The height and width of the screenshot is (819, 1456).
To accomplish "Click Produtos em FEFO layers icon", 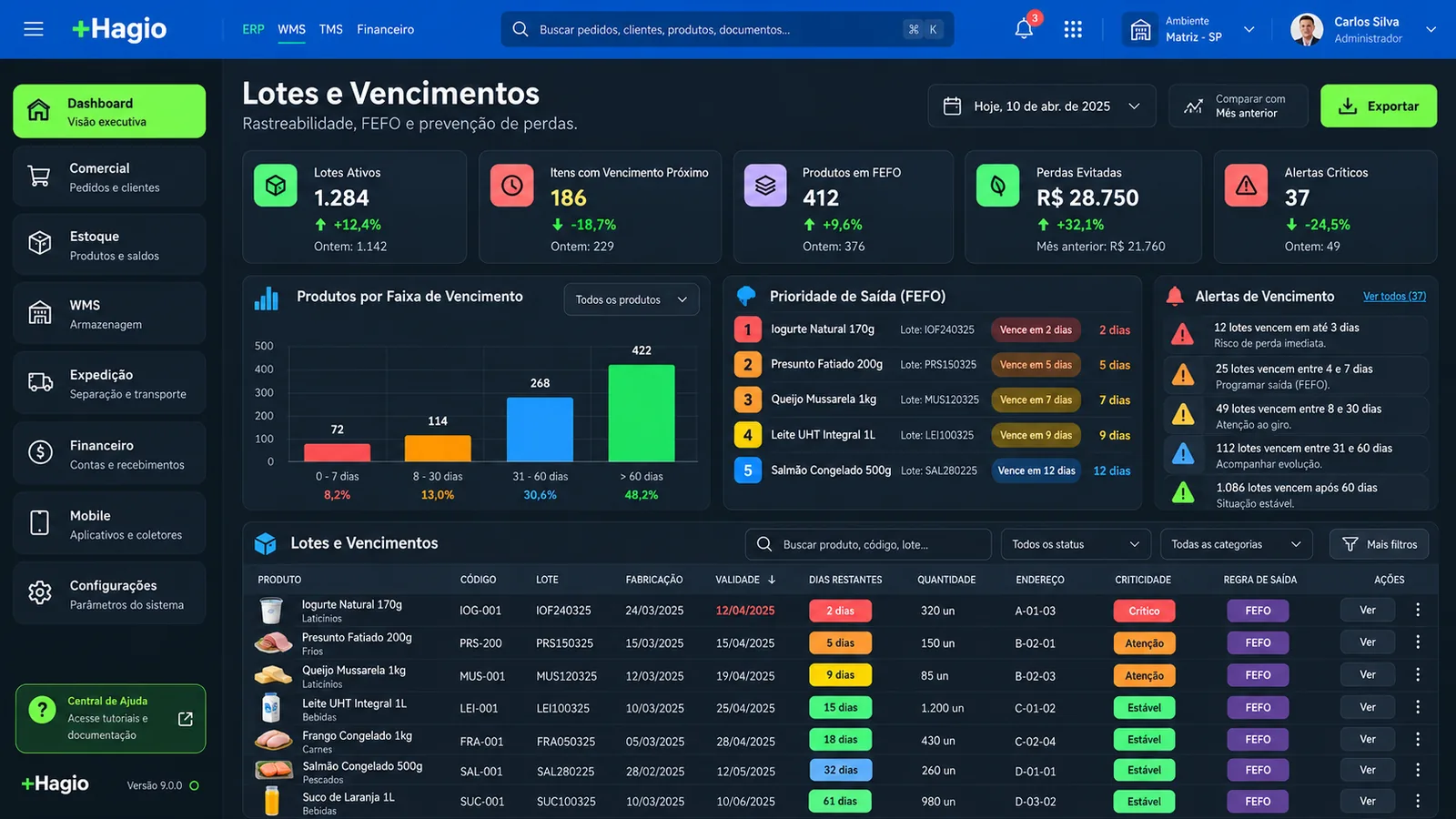I will point(765,186).
